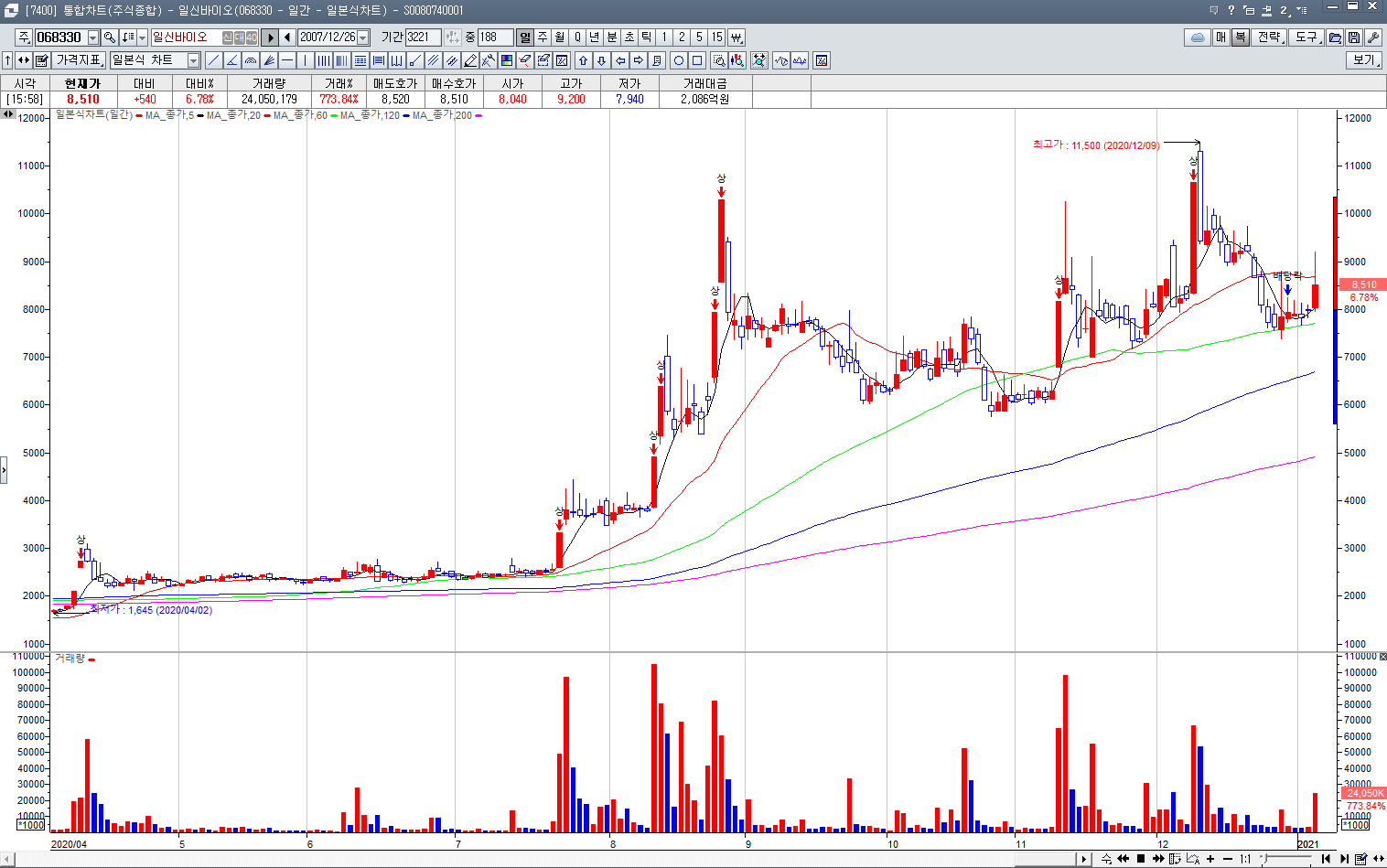Select the rectangle shape drawing tool

point(697,60)
